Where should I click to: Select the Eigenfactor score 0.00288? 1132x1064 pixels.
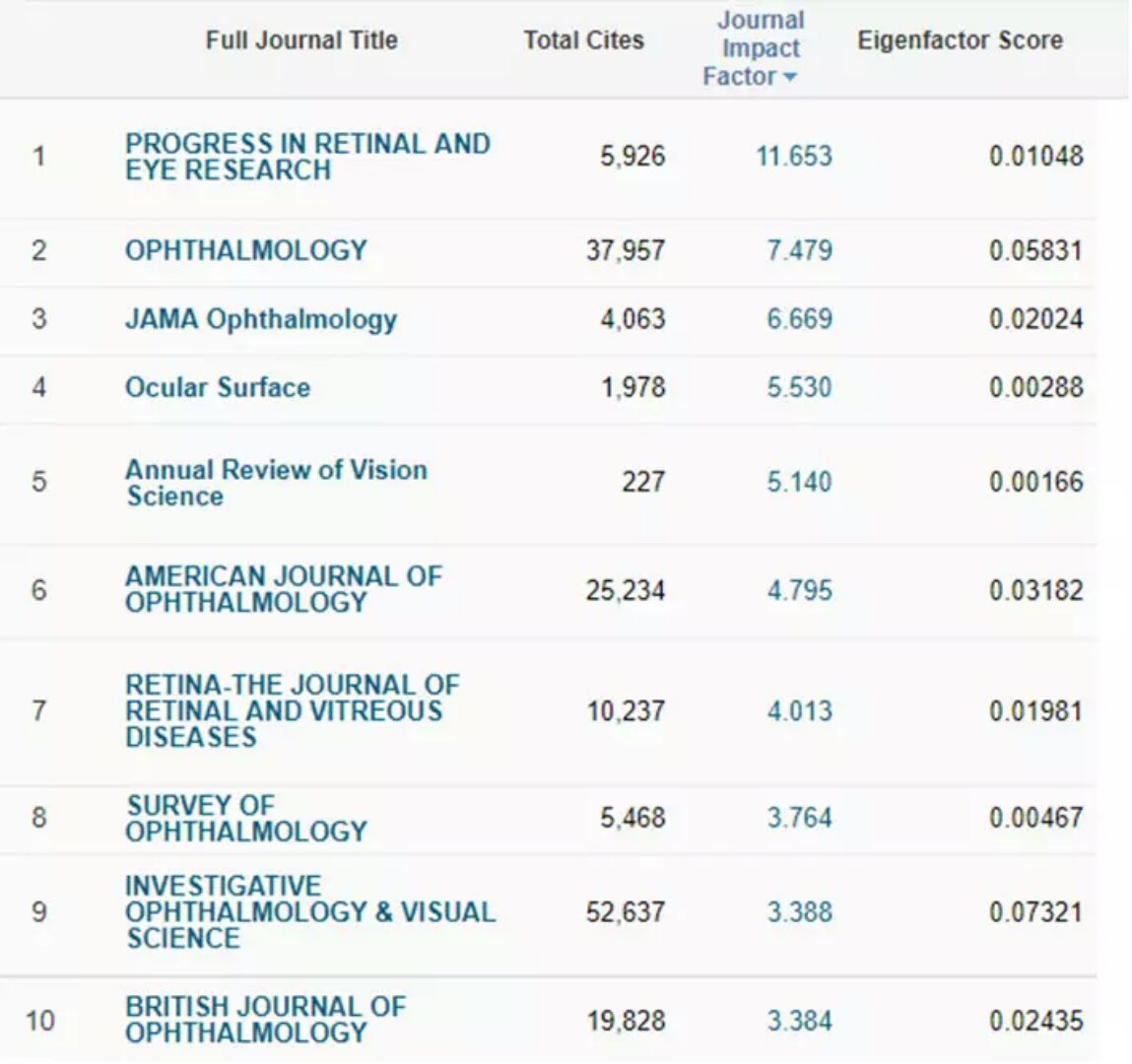(x=1036, y=387)
